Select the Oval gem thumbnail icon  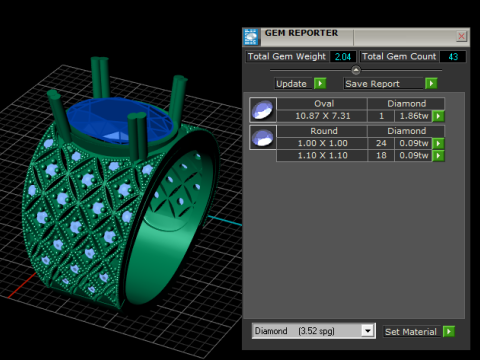pos(263,110)
